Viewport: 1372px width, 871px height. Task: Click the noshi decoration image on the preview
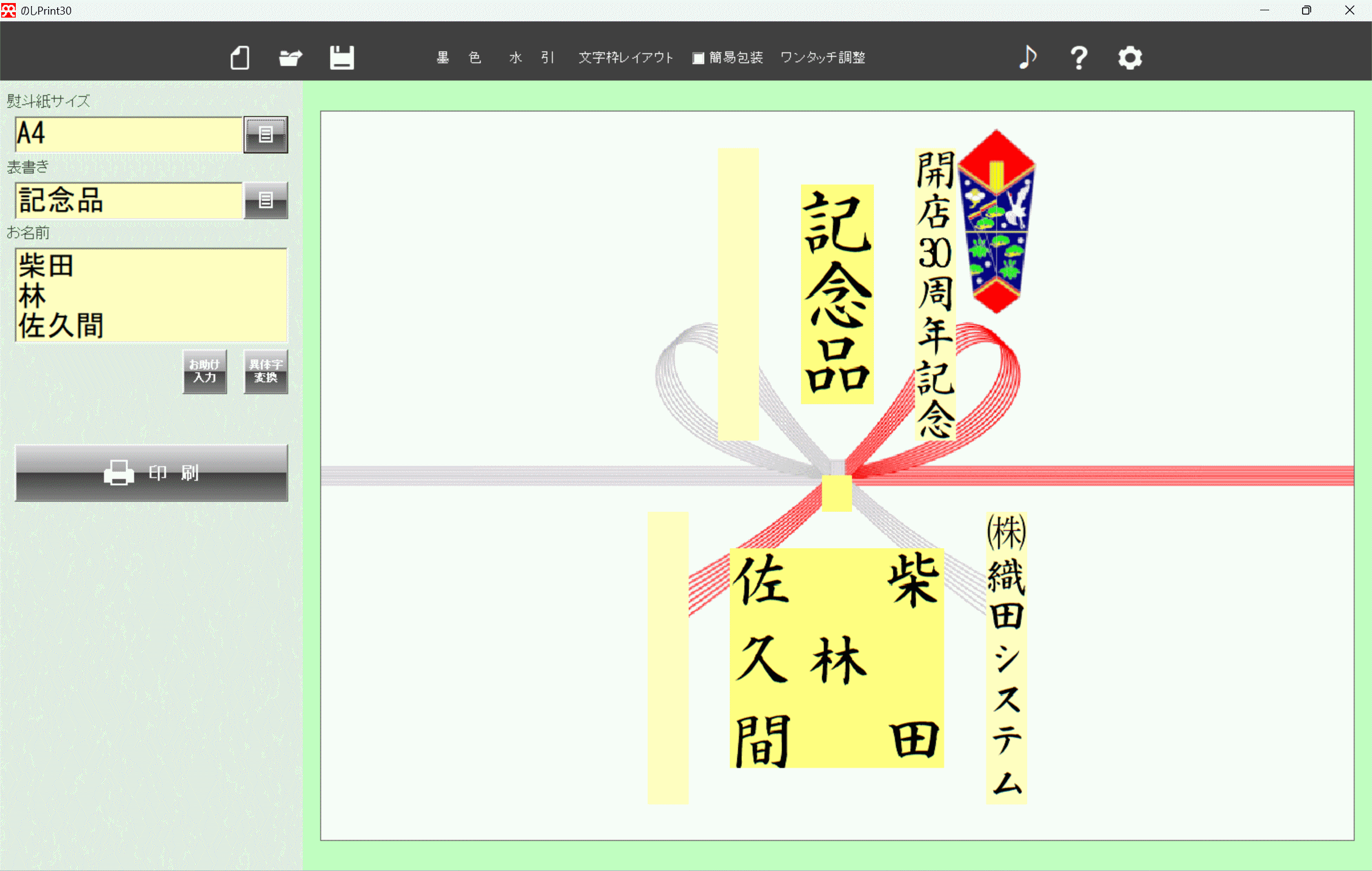(x=996, y=221)
